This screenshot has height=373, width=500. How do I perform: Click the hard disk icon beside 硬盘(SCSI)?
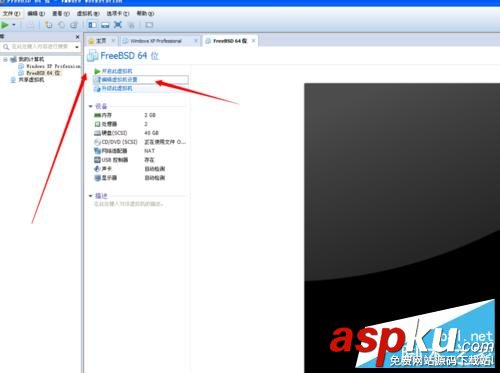click(x=97, y=133)
